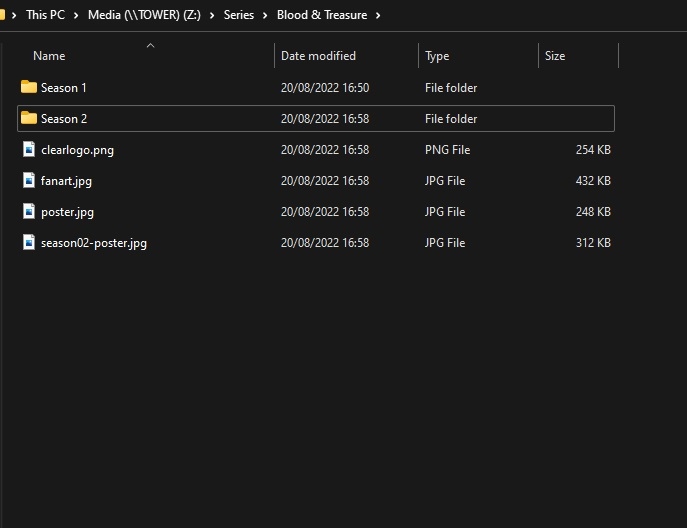Viewport: 687px width, 528px height.
Task: Click the Blood & Treasure breadcrumb segment
Action: (321, 15)
